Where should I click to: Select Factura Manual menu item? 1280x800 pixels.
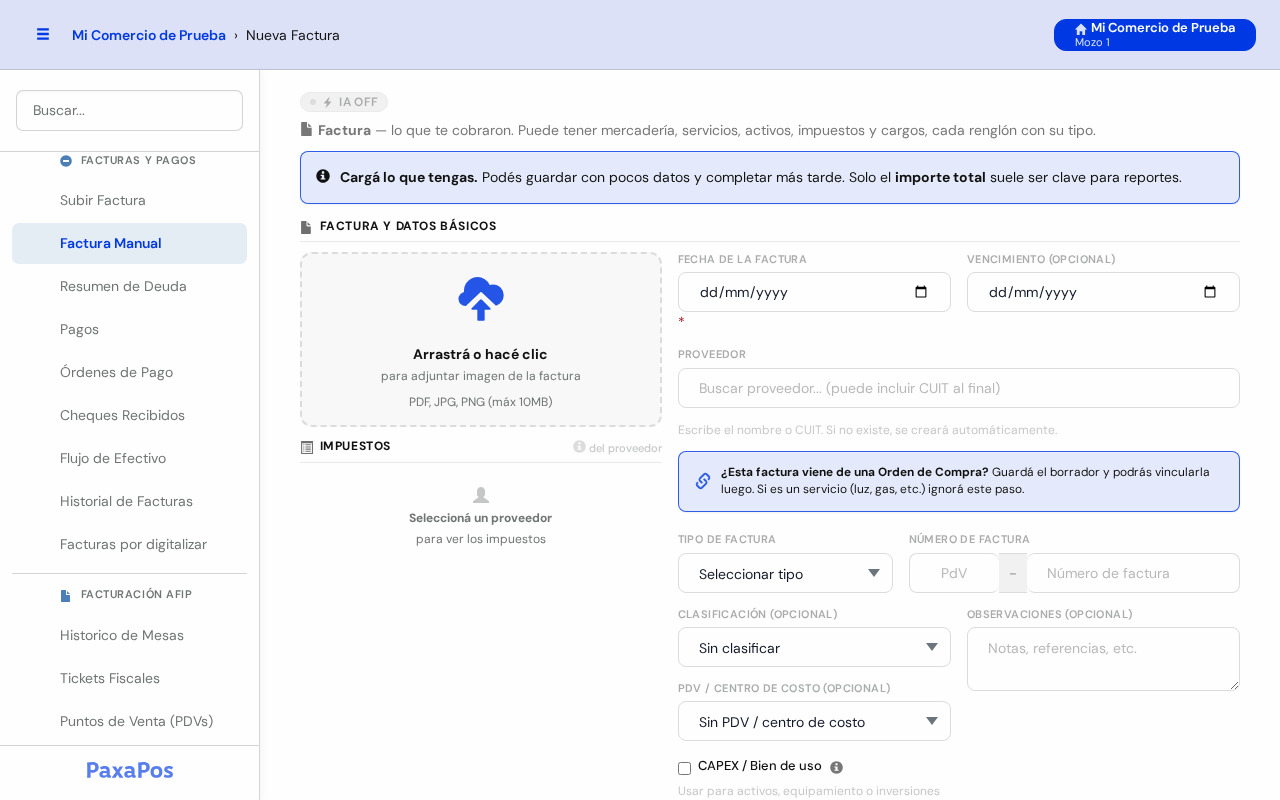tap(129, 243)
